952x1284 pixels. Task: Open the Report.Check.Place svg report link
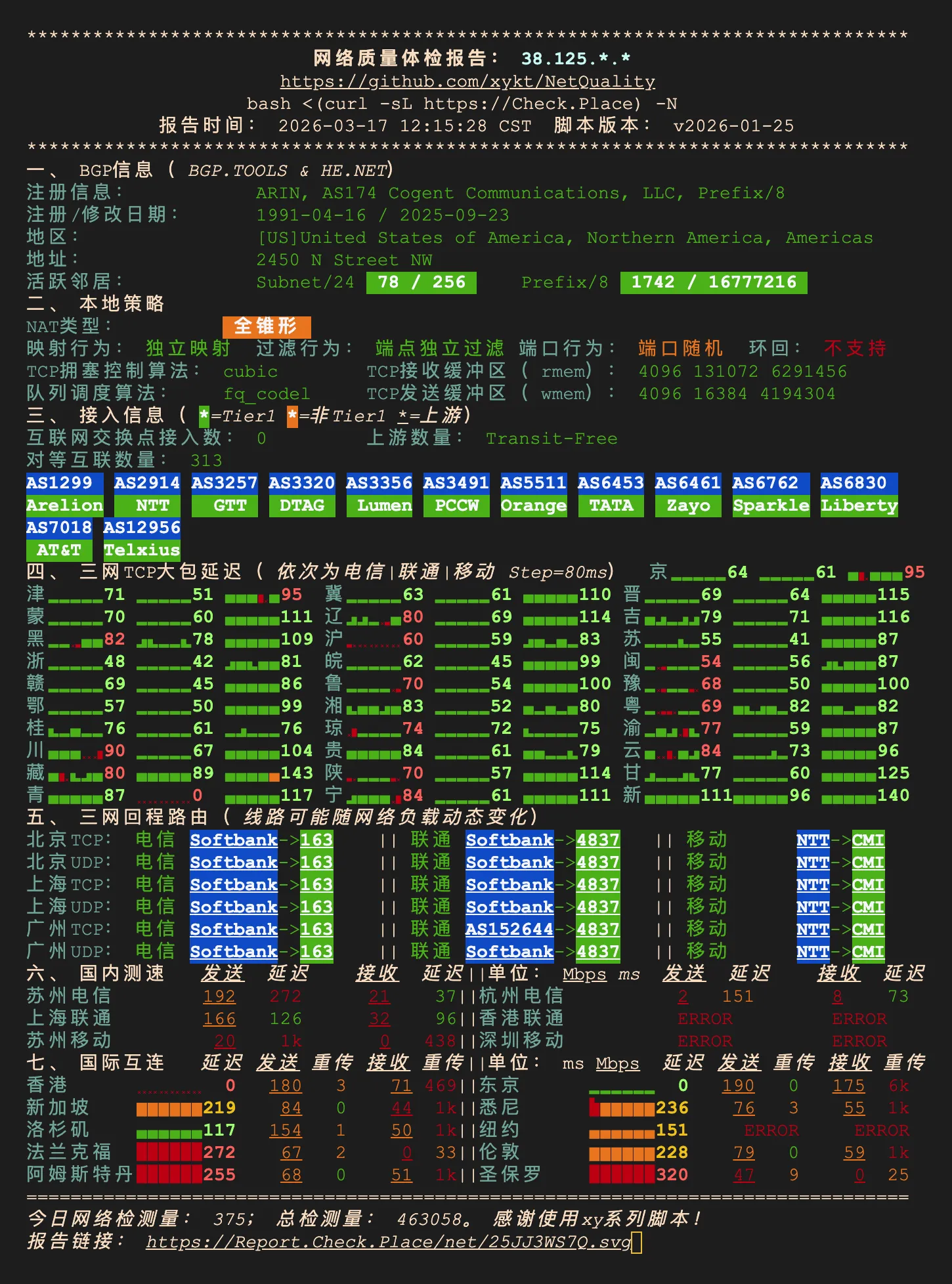388,1241
